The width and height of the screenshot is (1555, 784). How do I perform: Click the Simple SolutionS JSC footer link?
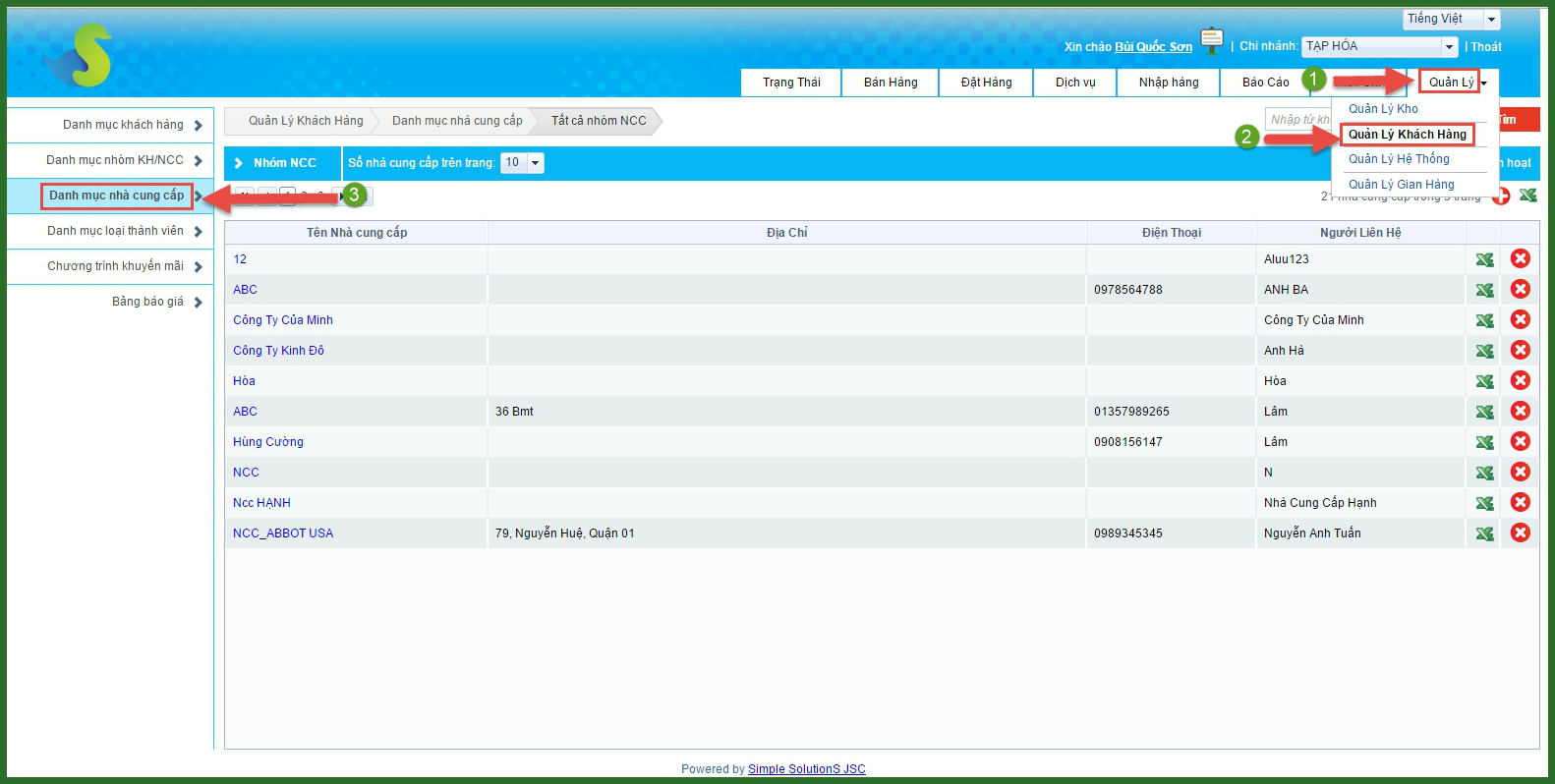click(x=806, y=769)
